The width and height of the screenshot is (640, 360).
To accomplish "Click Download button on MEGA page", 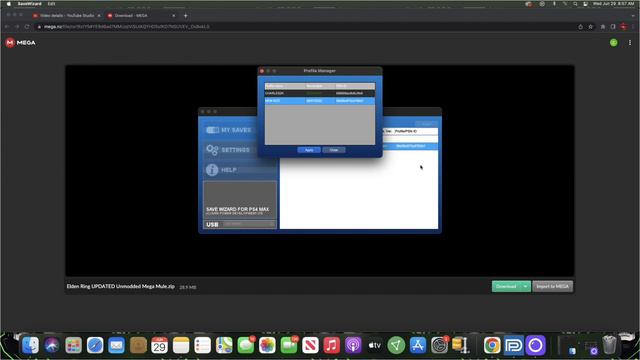I will [x=506, y=287].
